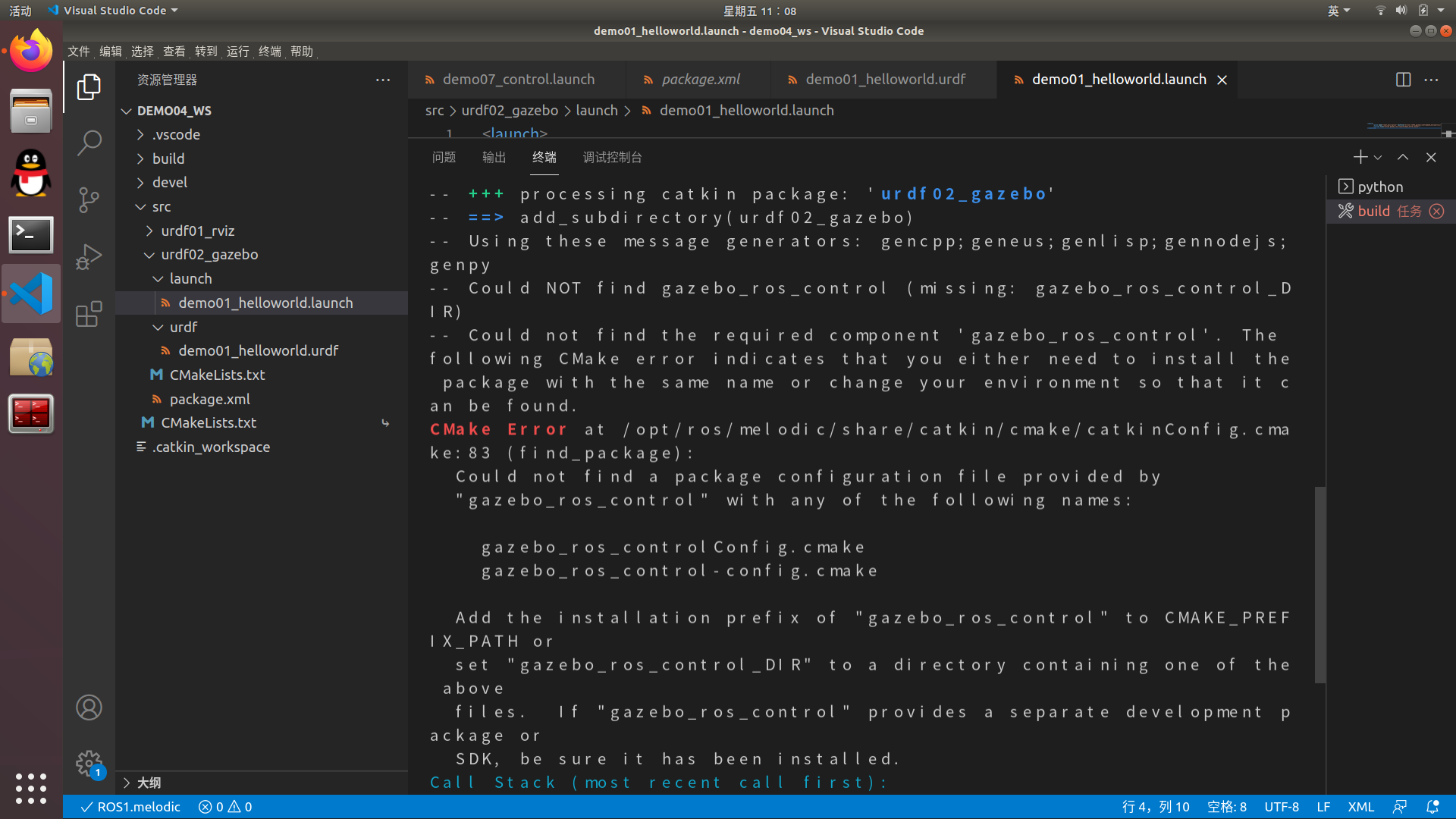The image size is (1456, 819).
Task: Open the new terminal profile dropdown arrow
Action: click(1377, 157)
